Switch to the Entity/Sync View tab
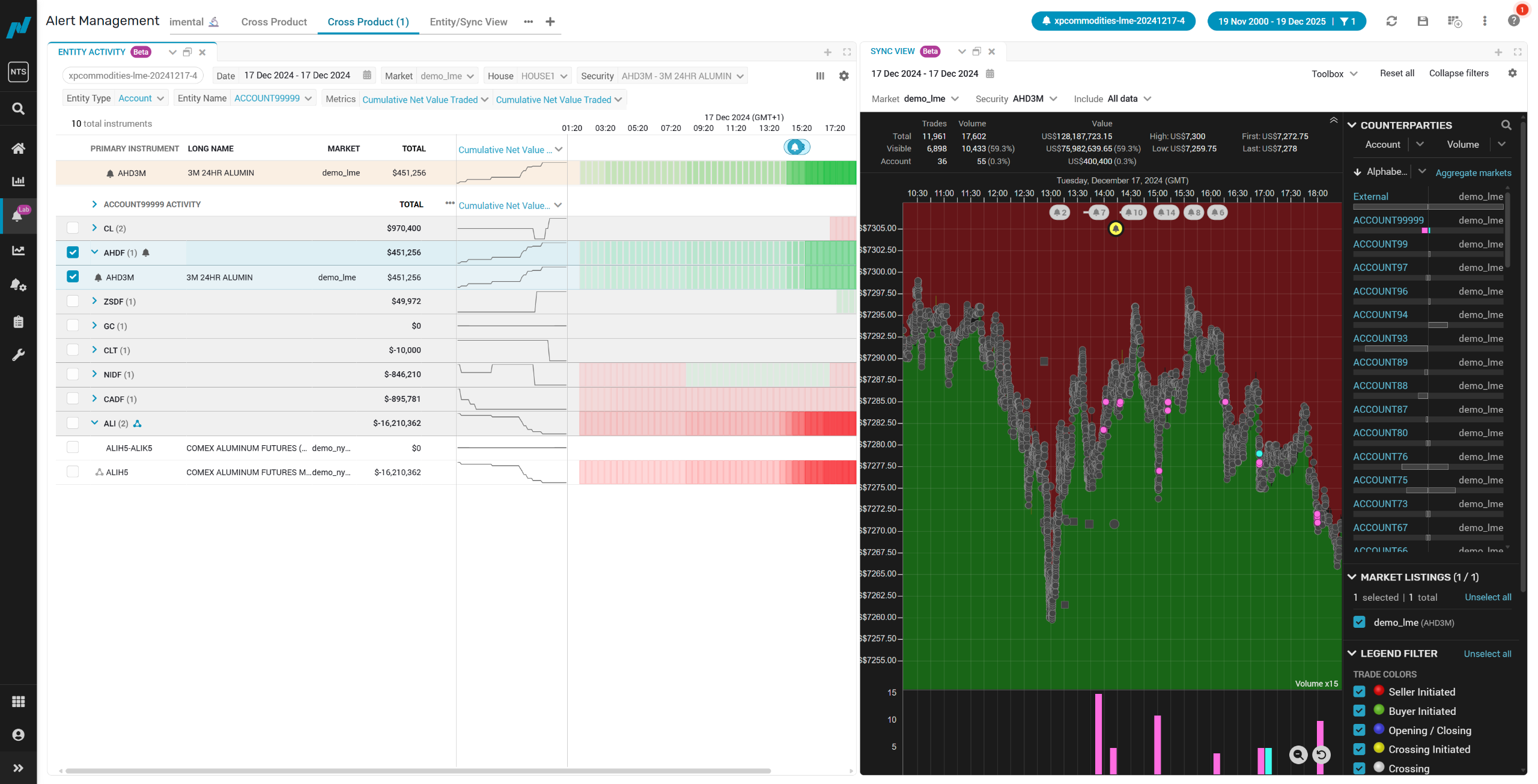Image resolution: width=1538 pixels, height=784 pixels. click(469, 22)
